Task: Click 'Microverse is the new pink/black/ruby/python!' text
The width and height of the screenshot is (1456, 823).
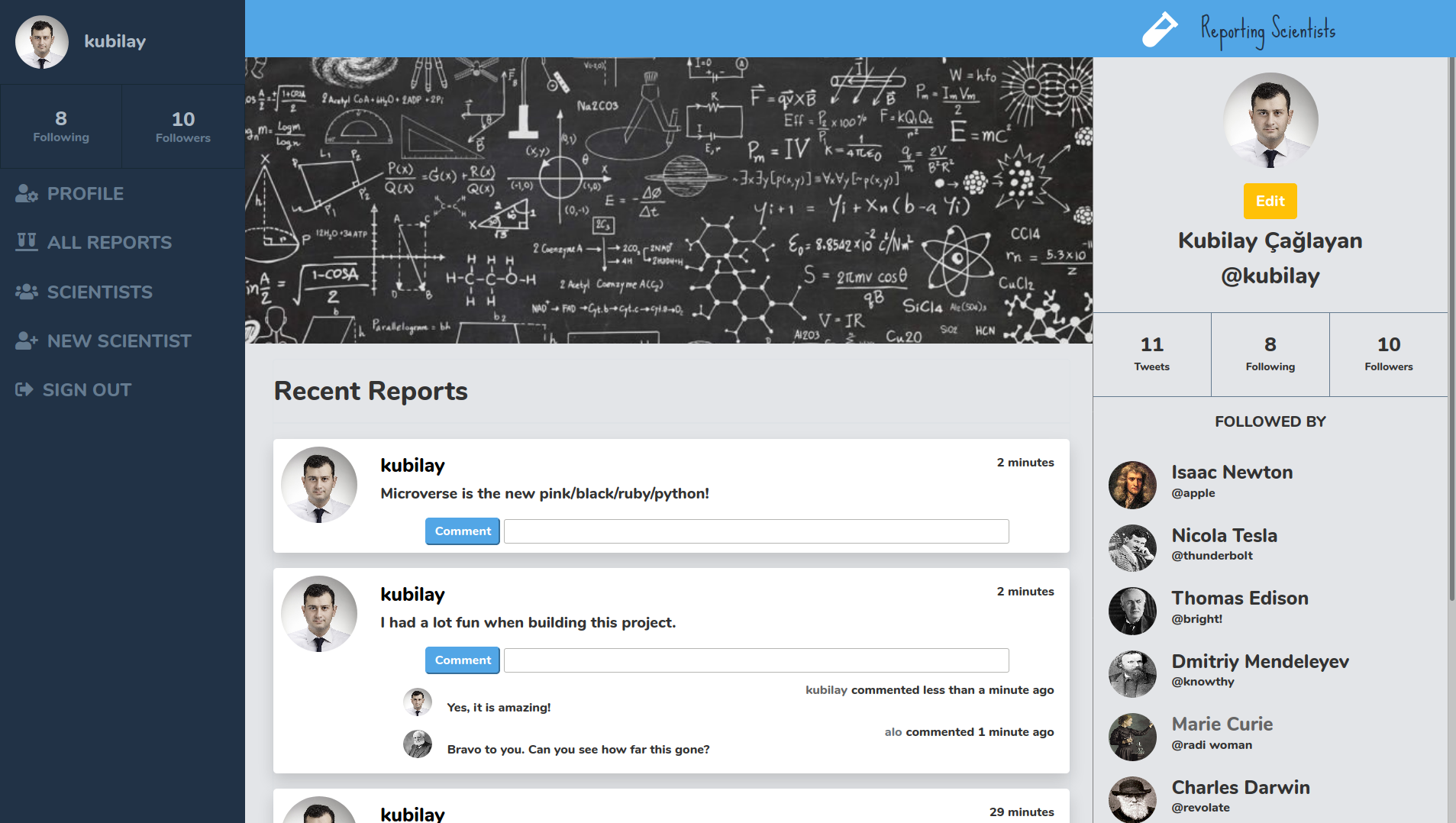Action: click(x=545, y=494)
